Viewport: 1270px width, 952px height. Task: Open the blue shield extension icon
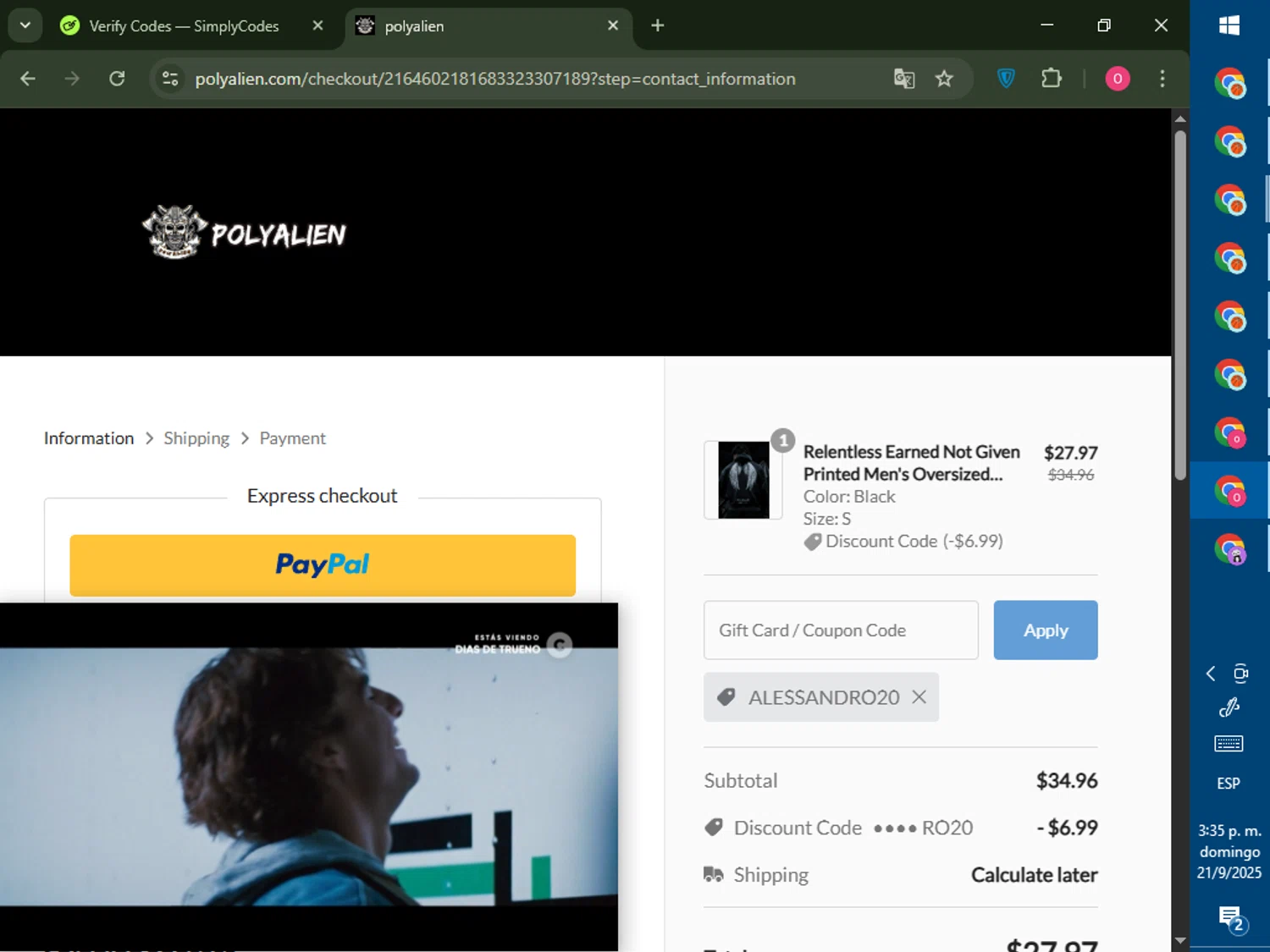[x=1006, y=79]
